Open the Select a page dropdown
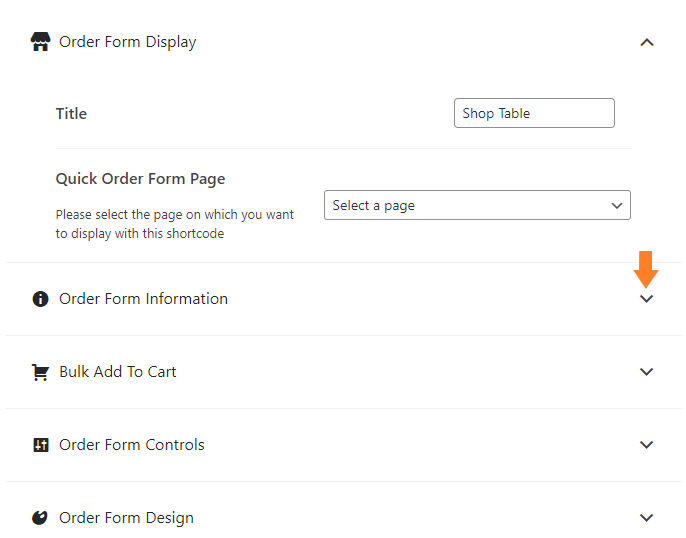Screen dimensions: 686x538 click(x=477, y=205)
